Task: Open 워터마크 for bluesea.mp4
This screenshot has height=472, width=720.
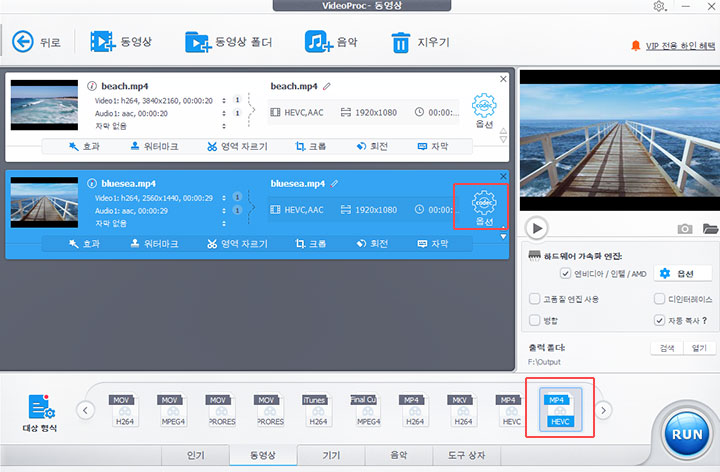Action: (x=154, y=244)
